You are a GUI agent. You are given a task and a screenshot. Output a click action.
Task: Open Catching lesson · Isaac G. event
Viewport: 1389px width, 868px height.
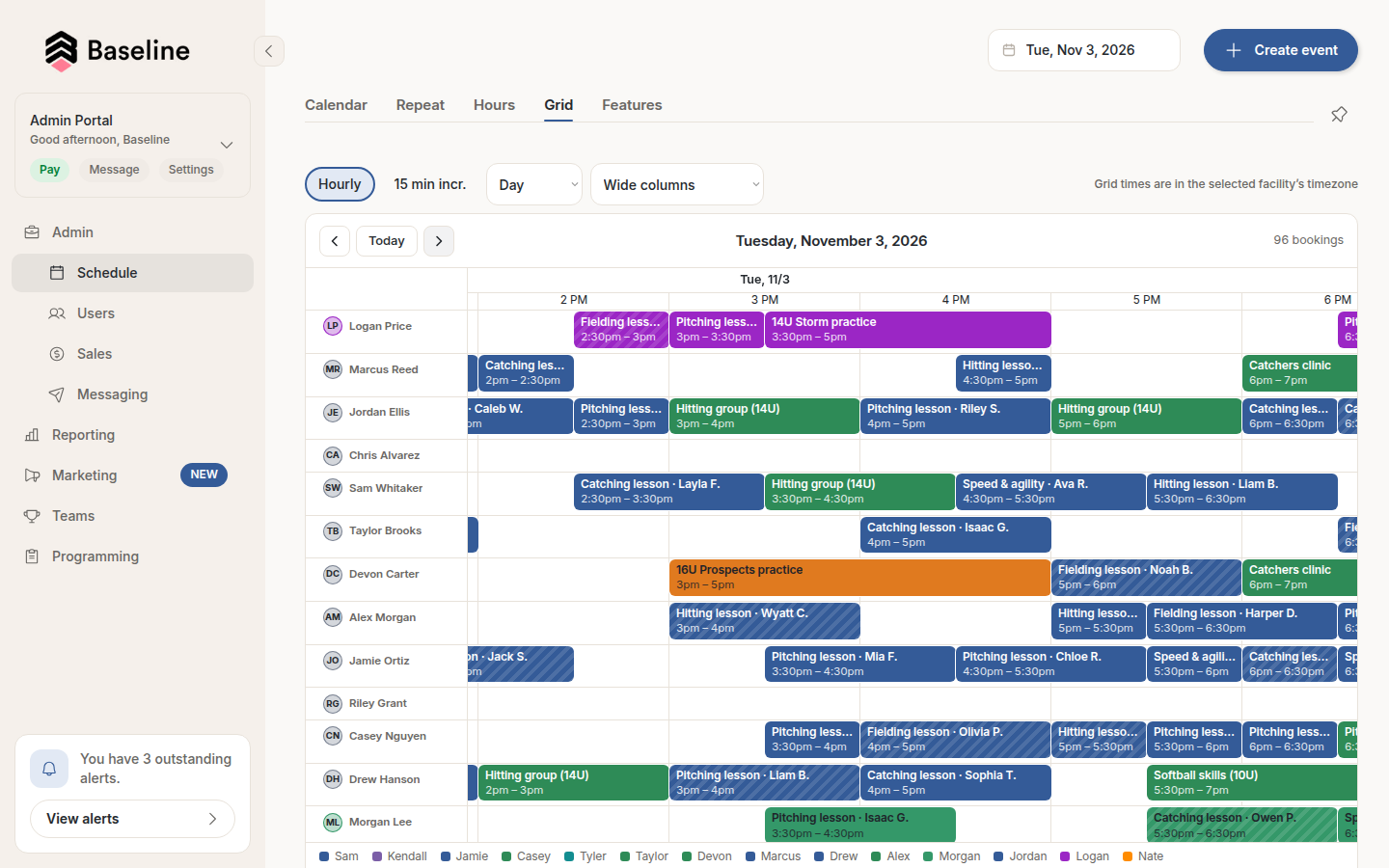[955, 535]
